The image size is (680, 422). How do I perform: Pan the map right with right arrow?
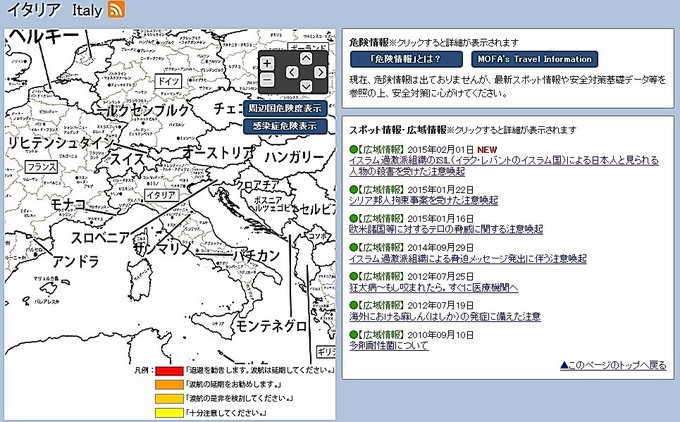pos(320,72)
